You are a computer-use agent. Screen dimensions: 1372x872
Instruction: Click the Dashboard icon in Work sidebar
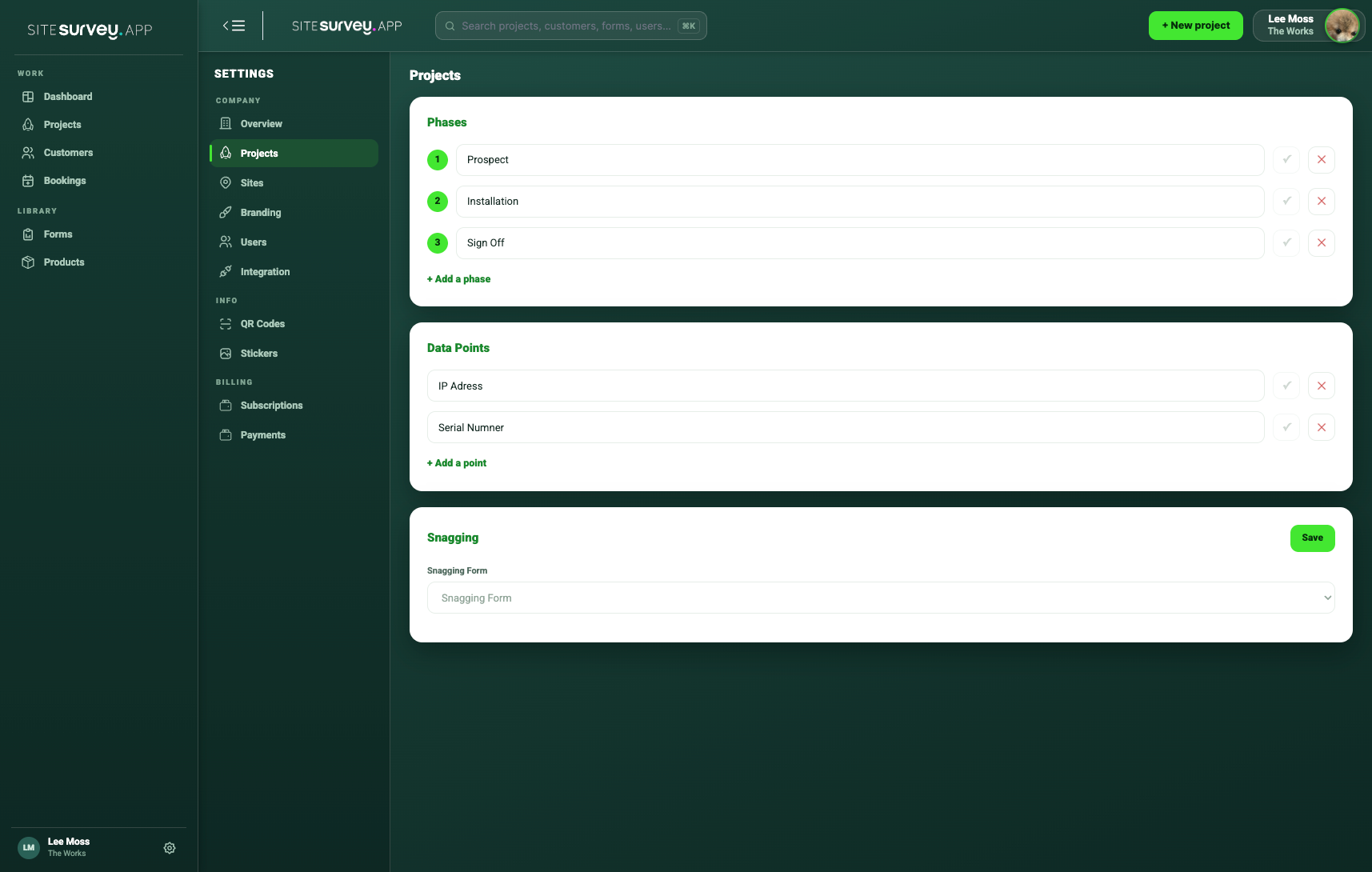[28, 97]
